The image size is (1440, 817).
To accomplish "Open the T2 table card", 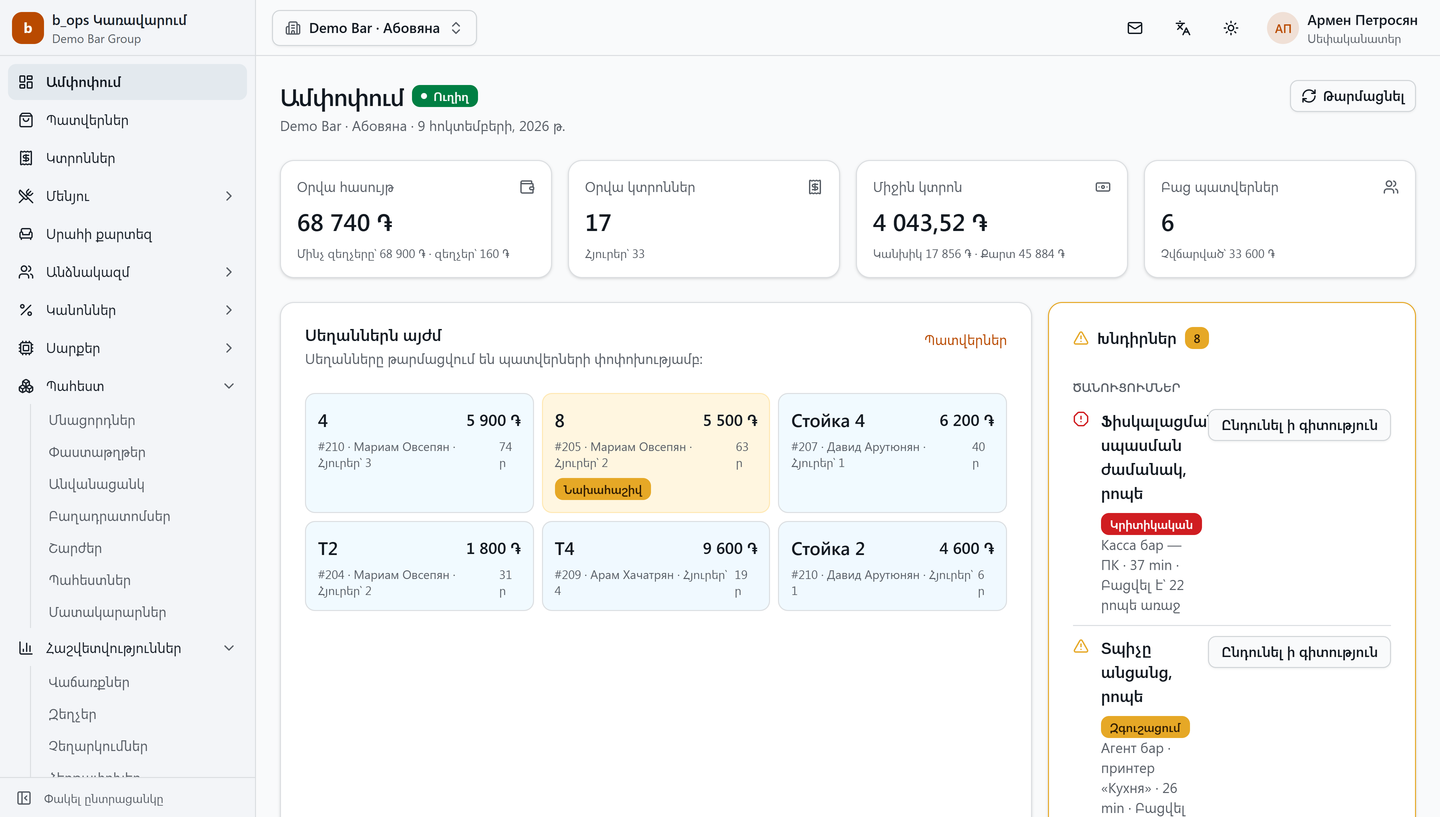I will pyautogui.click(x=419, y=566).
